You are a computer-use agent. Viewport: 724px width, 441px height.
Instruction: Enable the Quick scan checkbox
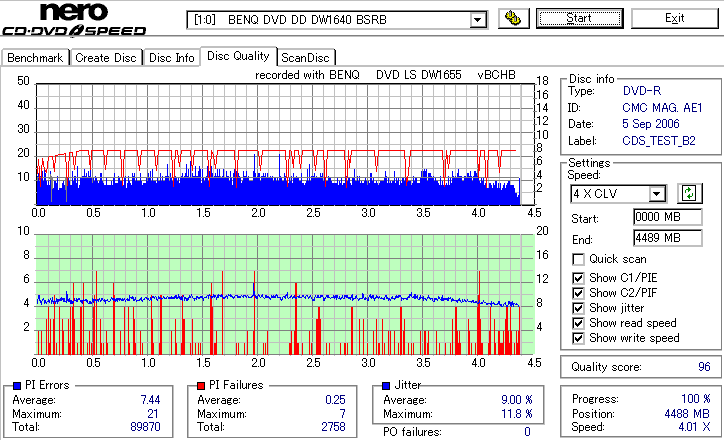pos(578,259)
